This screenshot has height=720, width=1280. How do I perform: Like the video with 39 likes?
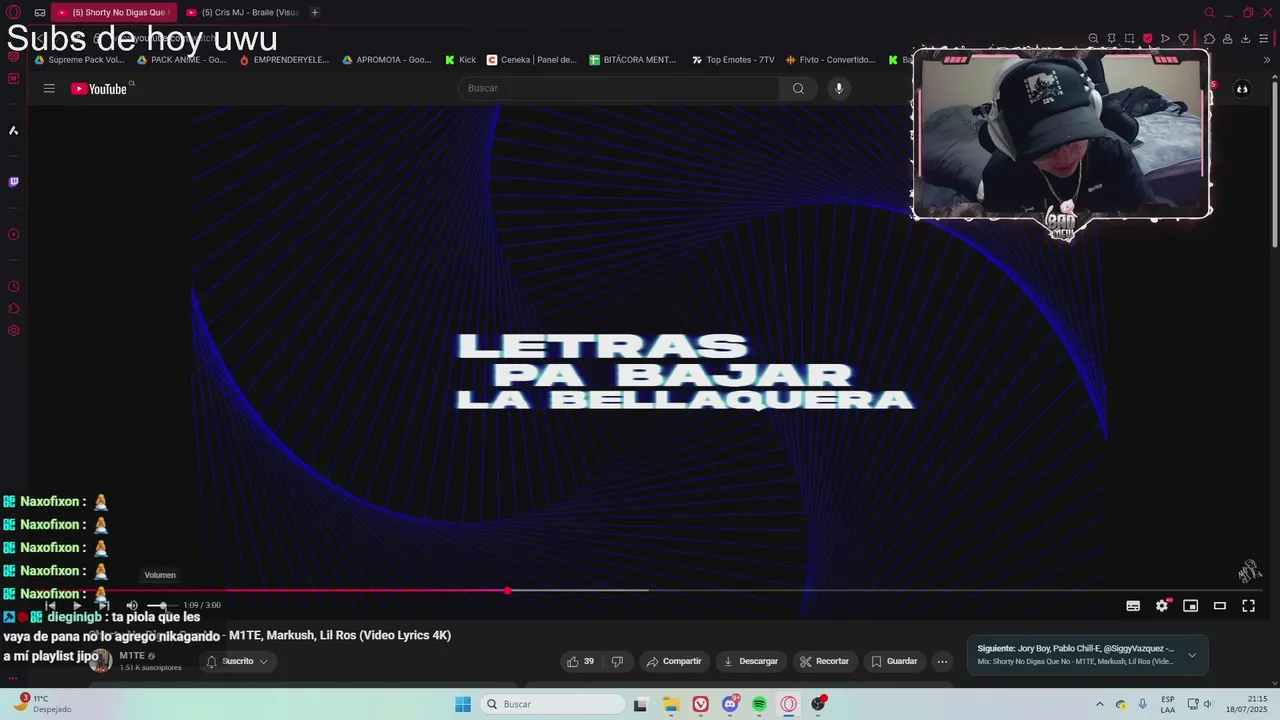coord(581,661)
